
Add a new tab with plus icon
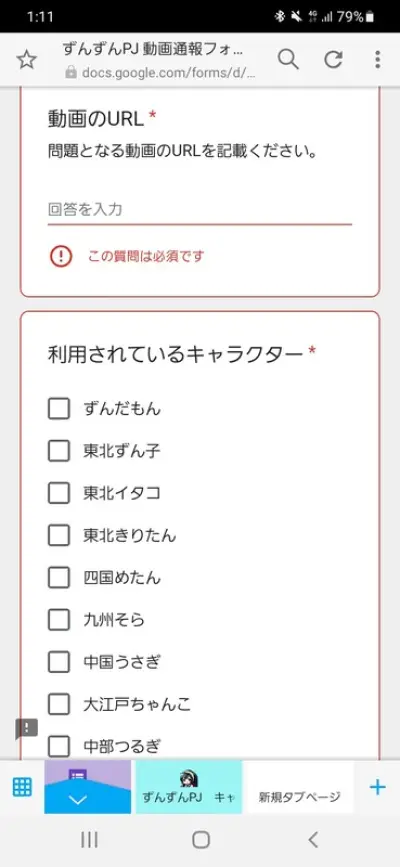tap(377, 786)
